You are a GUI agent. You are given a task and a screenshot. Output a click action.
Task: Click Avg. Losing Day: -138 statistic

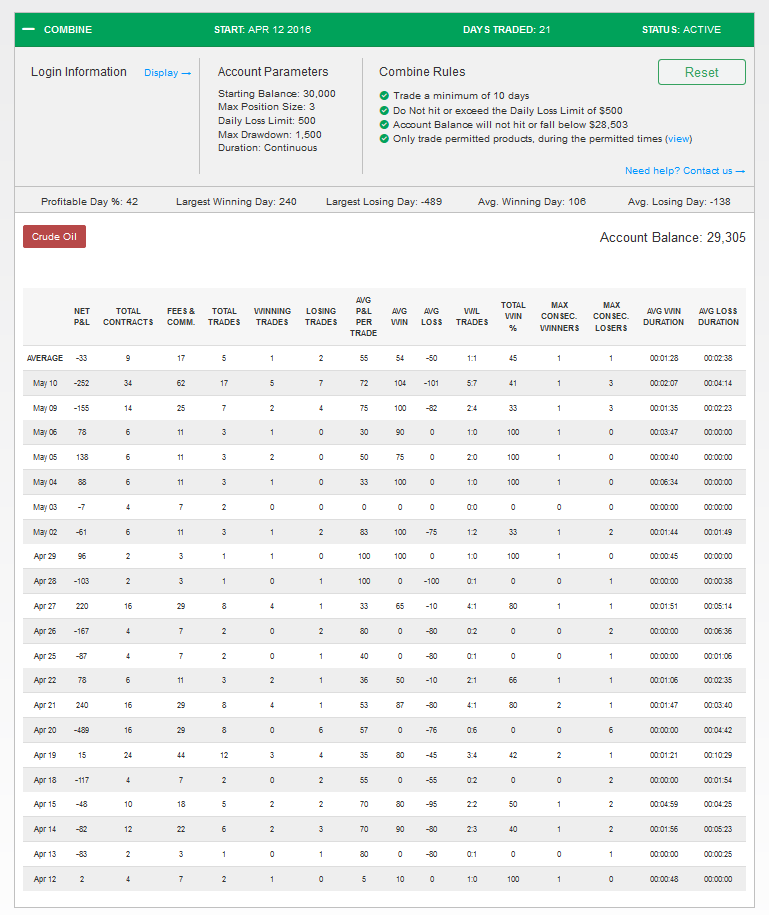[x=679, y=202]
